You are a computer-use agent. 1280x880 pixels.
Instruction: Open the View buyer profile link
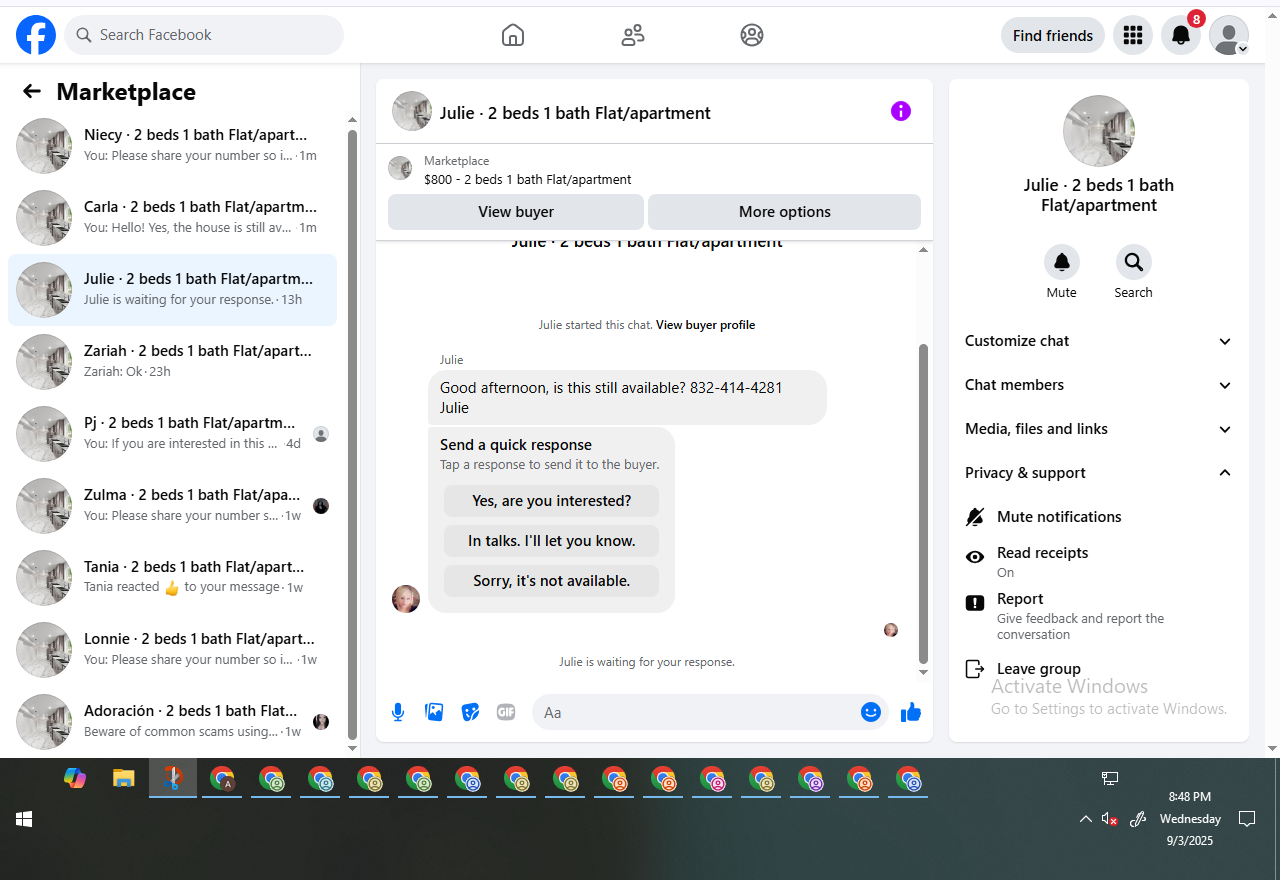pos(705,325)
